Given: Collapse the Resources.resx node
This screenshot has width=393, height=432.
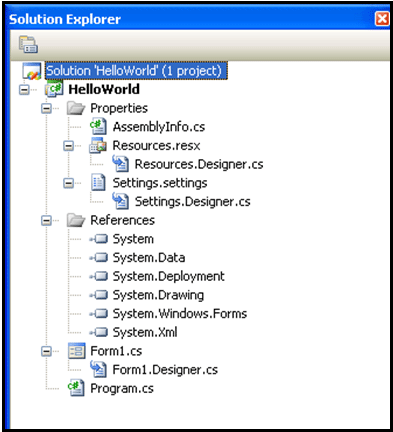Looking at the screenshot, I should coord(68,146).
